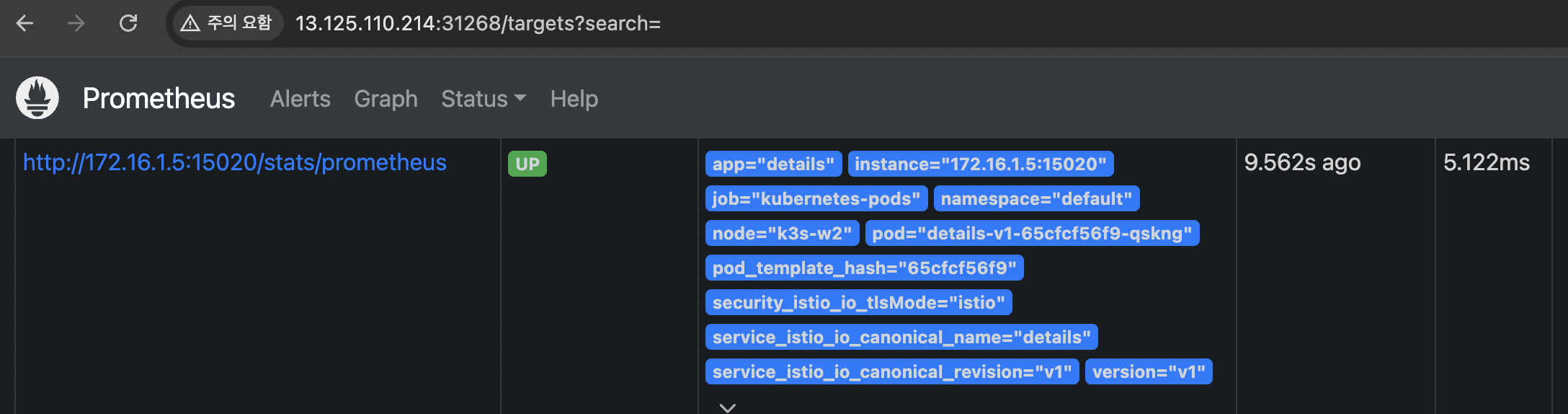Click the green UP status badge

[x=527, y=164]
